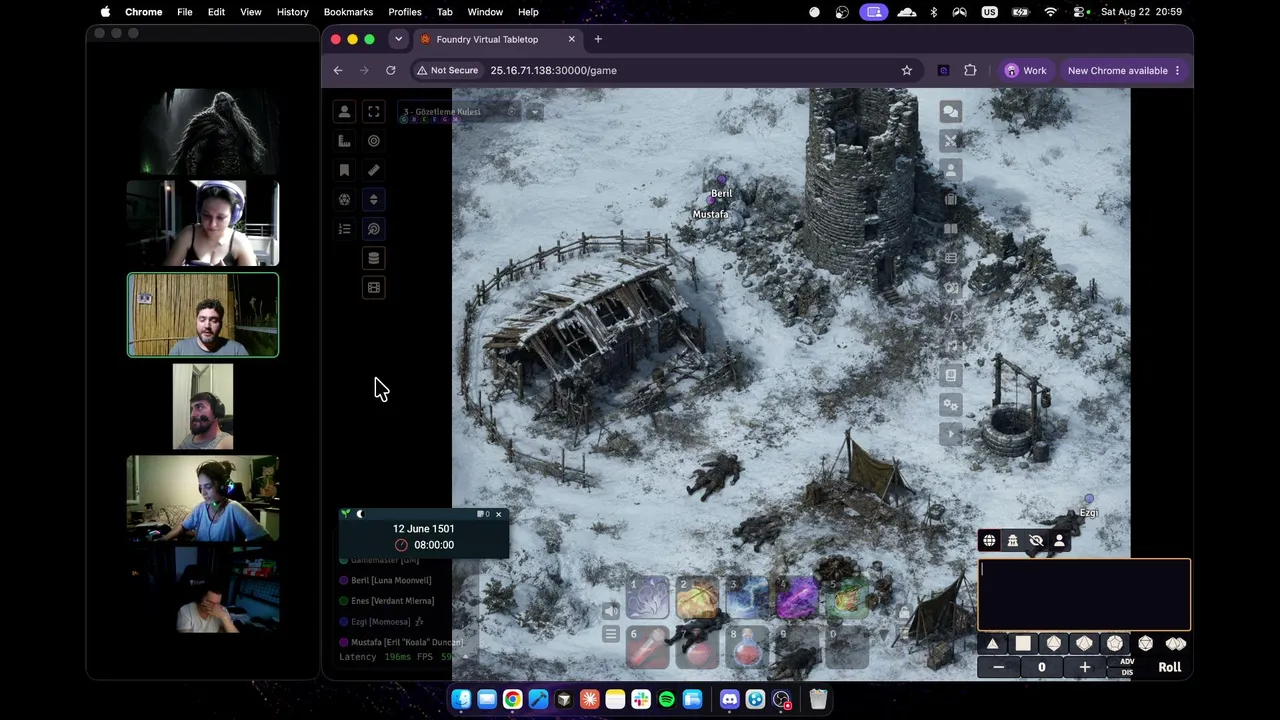Select the Gözetleme Kulesi scene tab
The height and width of the screenshot is (720, 1280).
point(458,112)
